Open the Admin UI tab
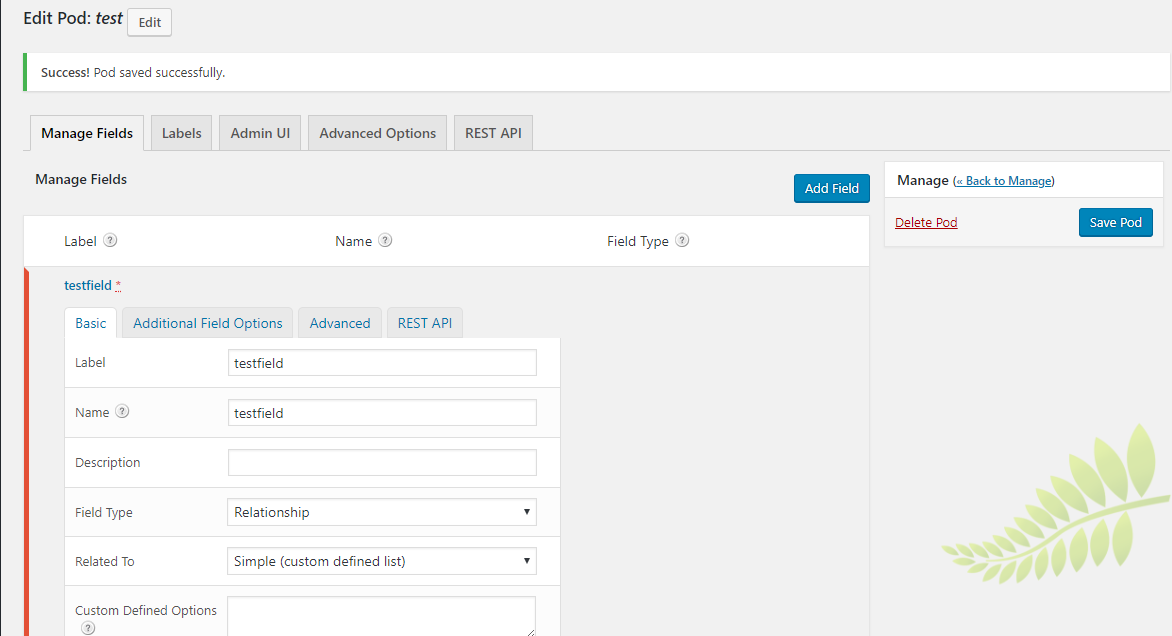Screen dimensions: 1172x636 (x=259, y=132)
